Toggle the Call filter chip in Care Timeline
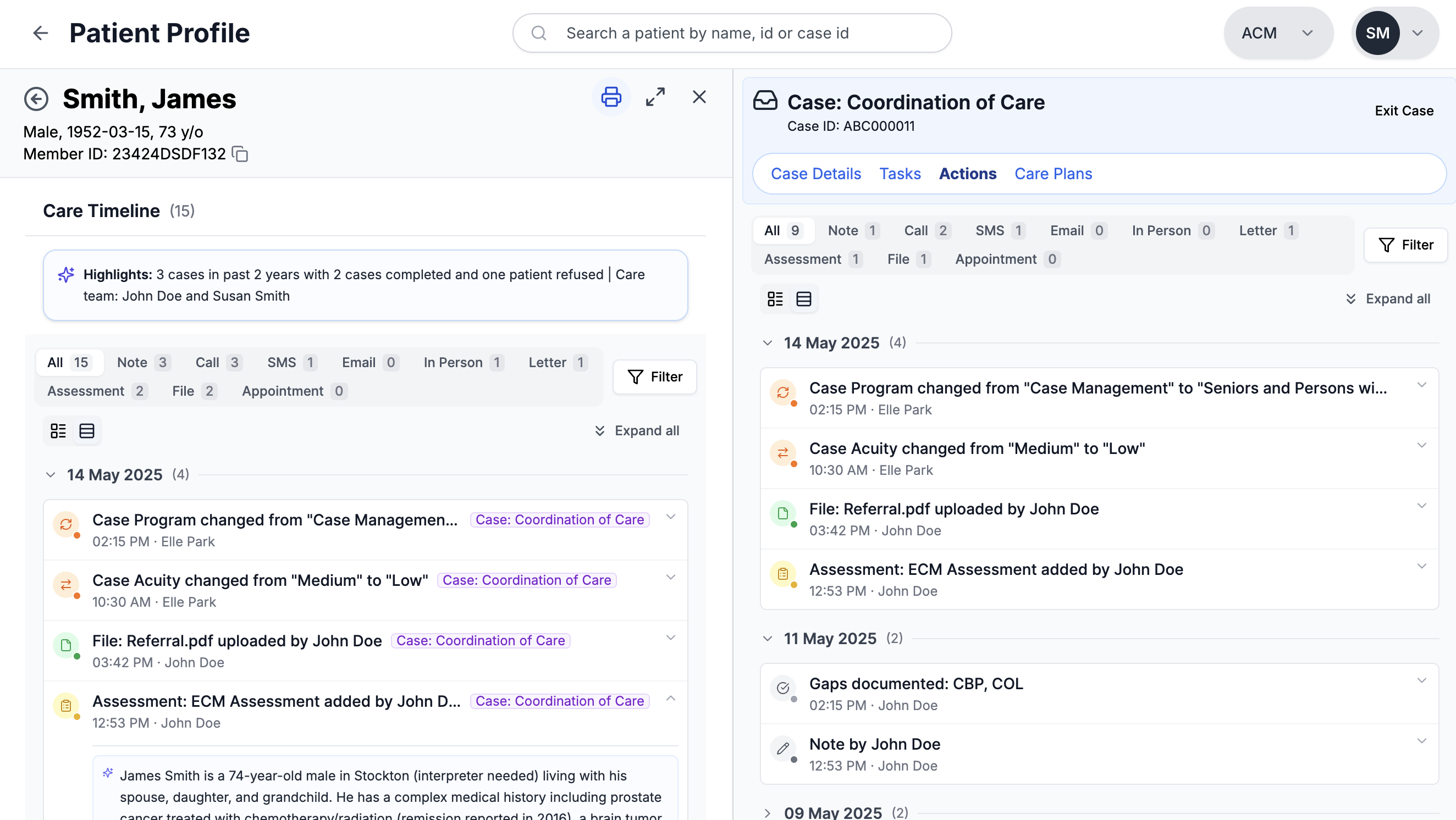Screen dimensions: 1456x820 click(218, 362)
